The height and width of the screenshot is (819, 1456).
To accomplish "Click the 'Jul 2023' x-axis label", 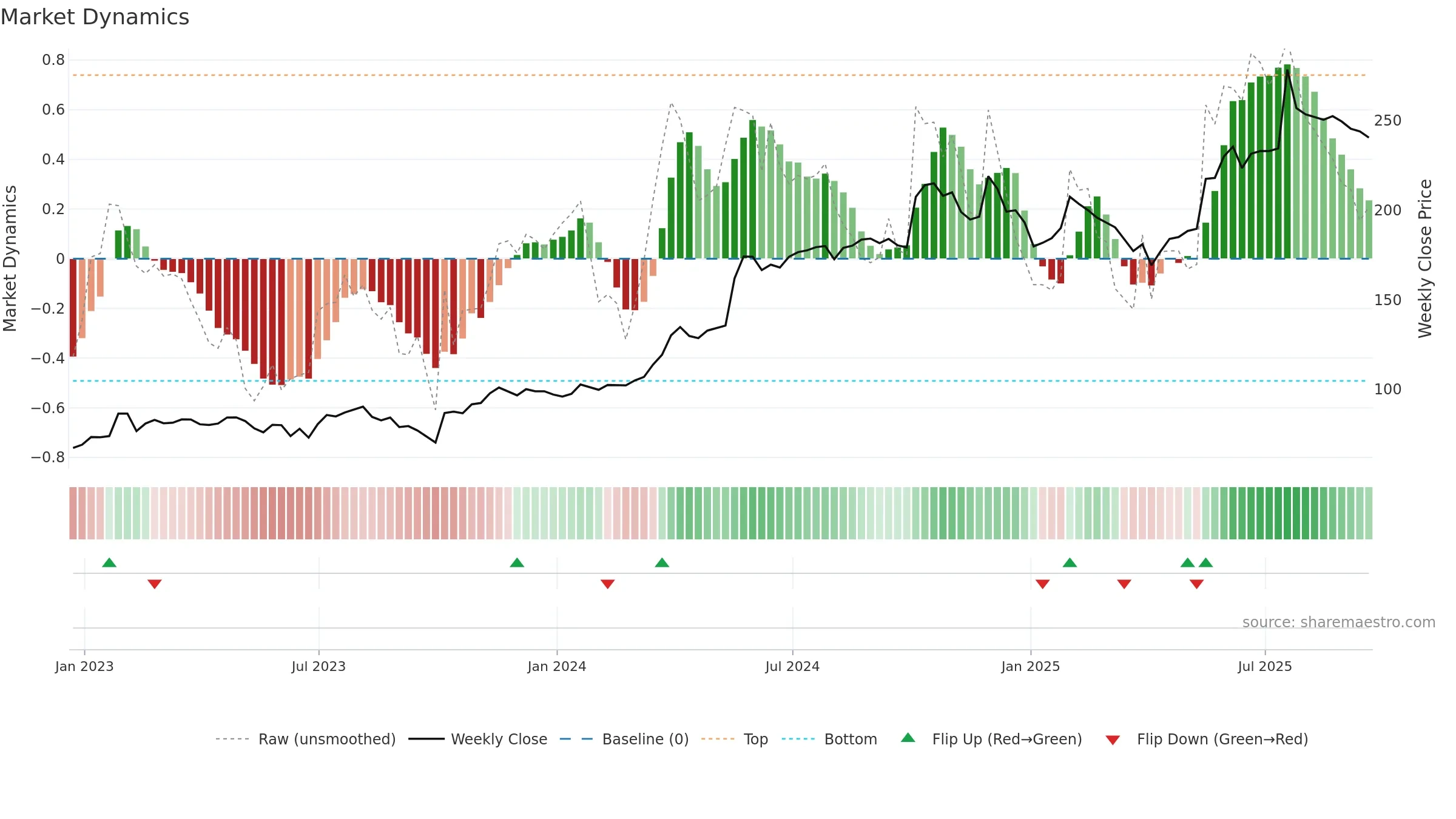I will (x=318, y=666).
